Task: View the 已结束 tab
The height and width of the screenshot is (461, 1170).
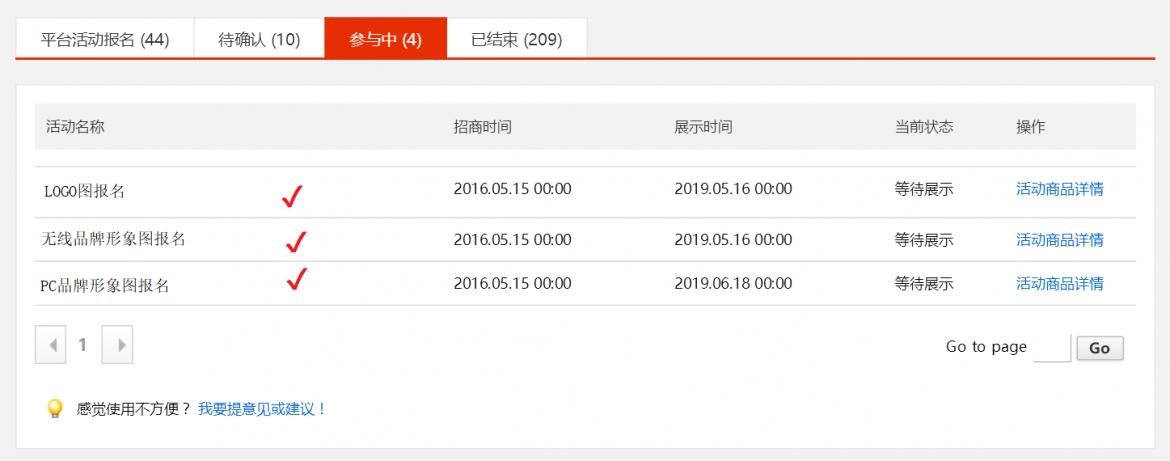Action: pos(516,40)
